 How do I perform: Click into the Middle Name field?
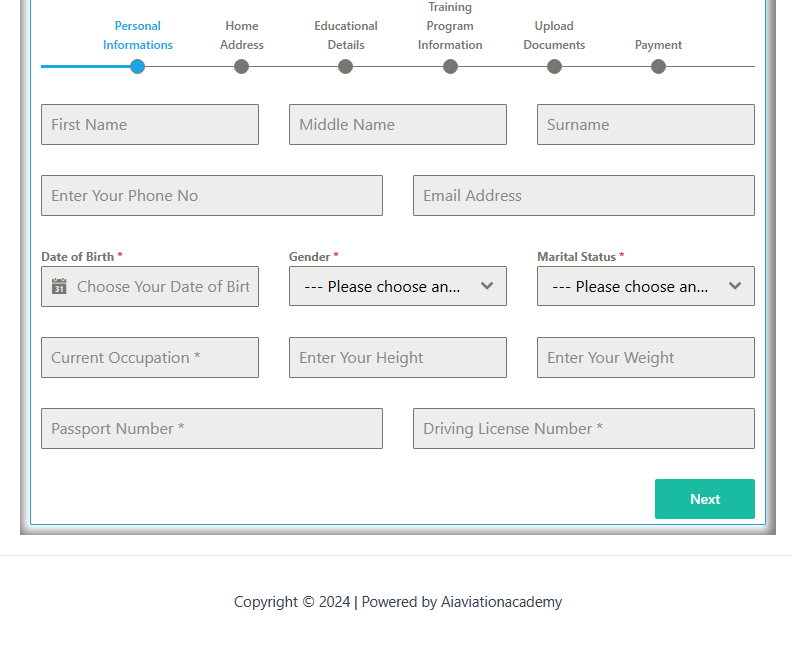(x=397, y=125)
